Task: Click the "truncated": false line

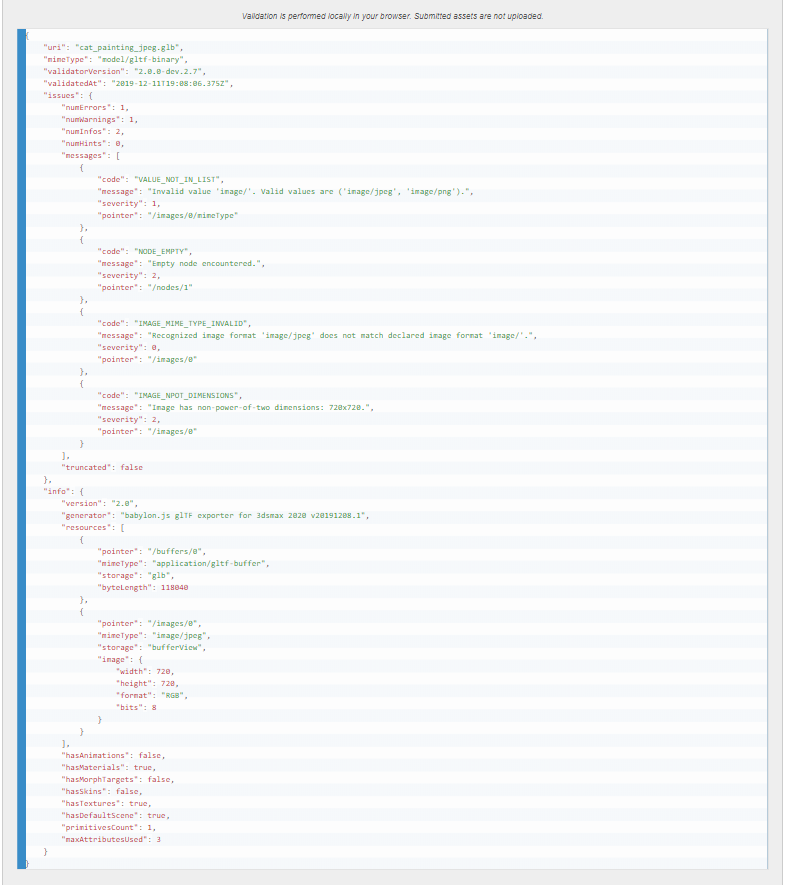Action: click(102, 467)
